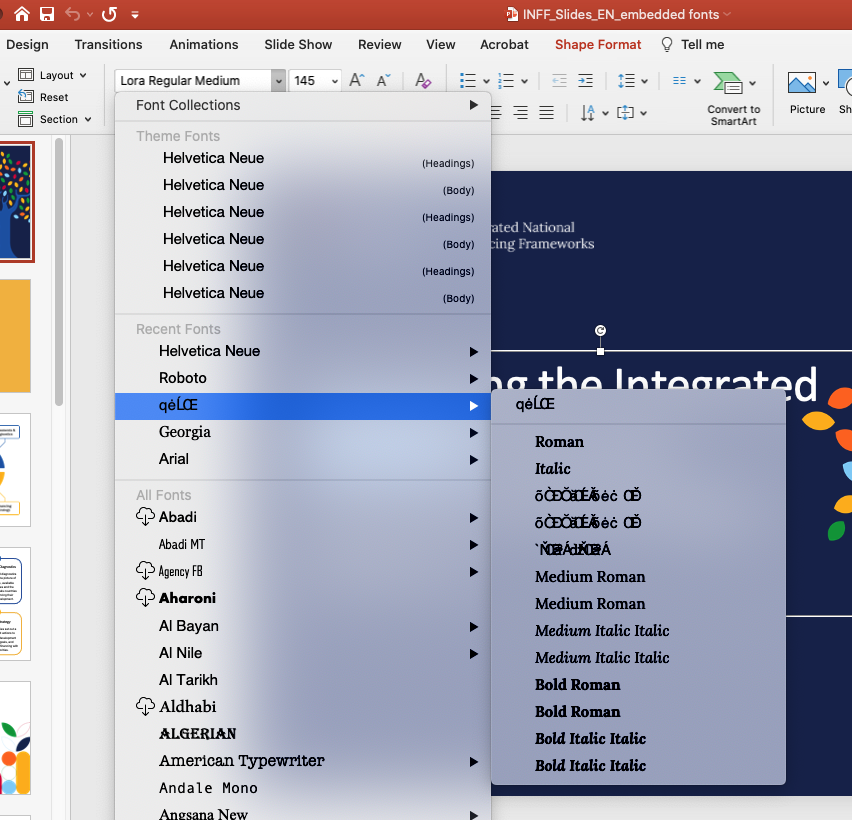Click the font name field Lora Regular Medium

pyautogui.click(x=193, y=81)
